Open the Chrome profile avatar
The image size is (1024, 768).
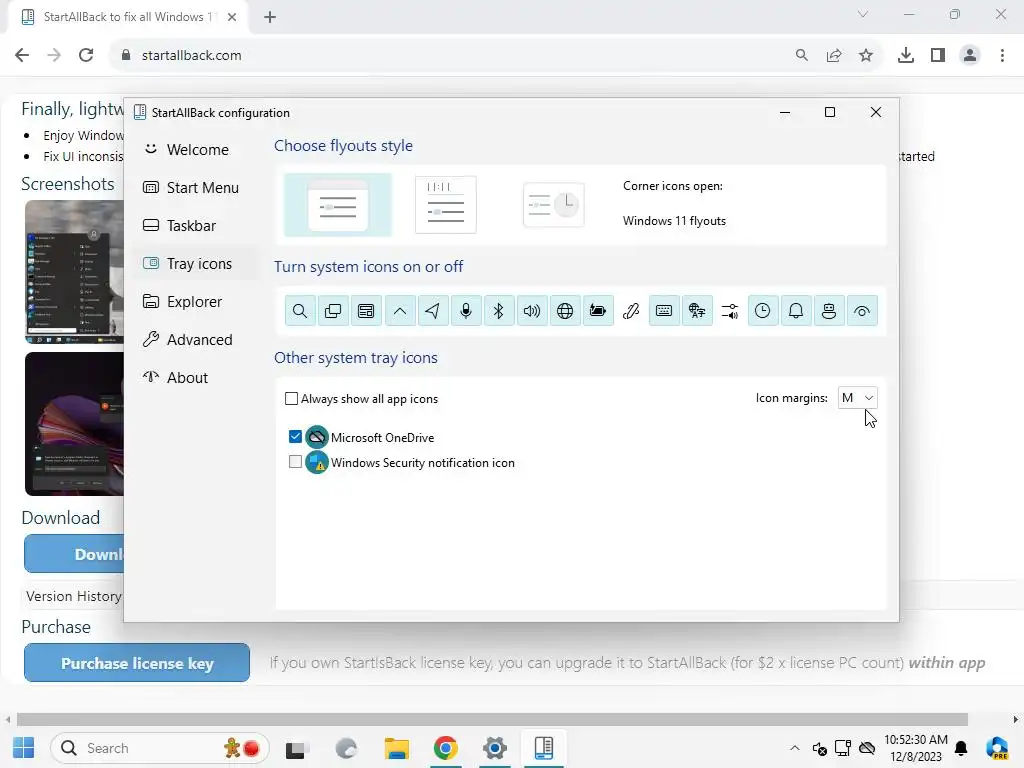tap(970, 56)
